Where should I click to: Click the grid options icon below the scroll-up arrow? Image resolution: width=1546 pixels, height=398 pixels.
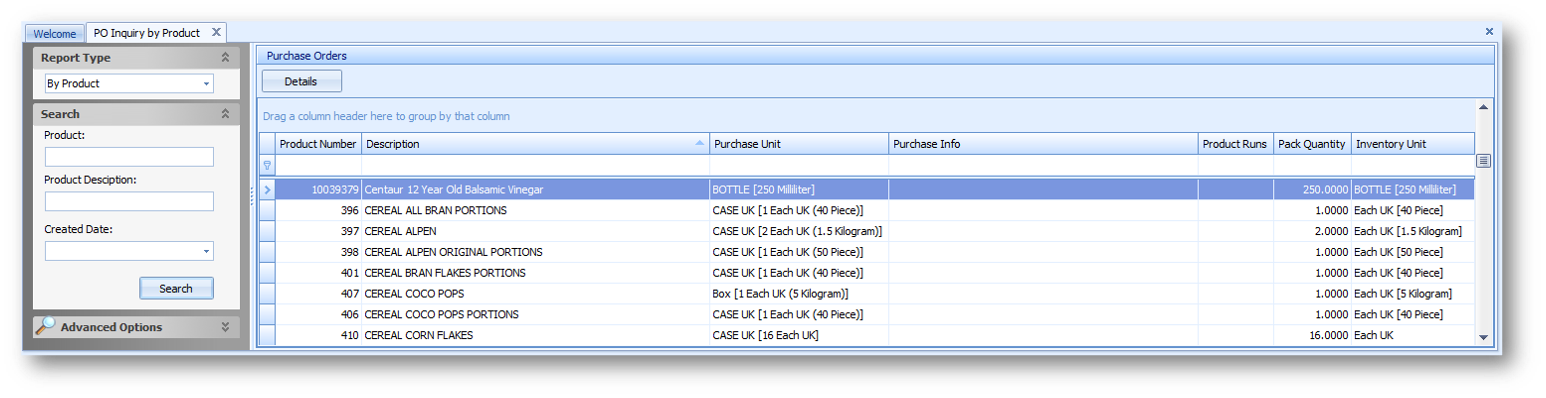[1483, 161]
